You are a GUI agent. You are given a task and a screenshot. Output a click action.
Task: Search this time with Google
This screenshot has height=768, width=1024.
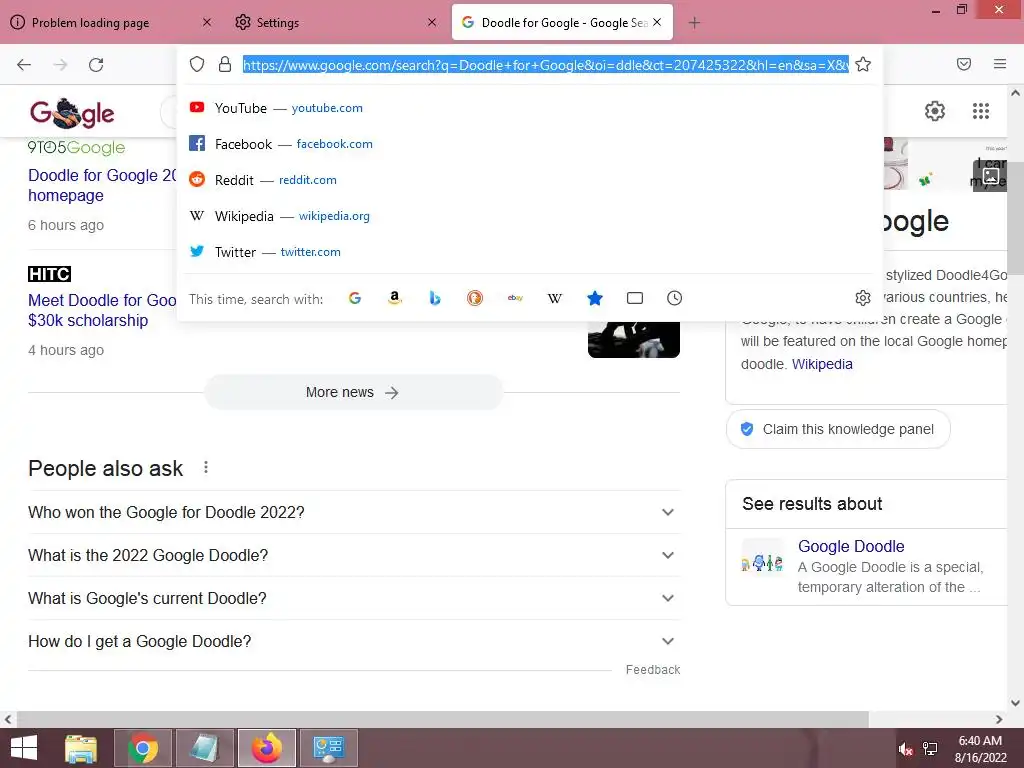(x=355, y=298)
